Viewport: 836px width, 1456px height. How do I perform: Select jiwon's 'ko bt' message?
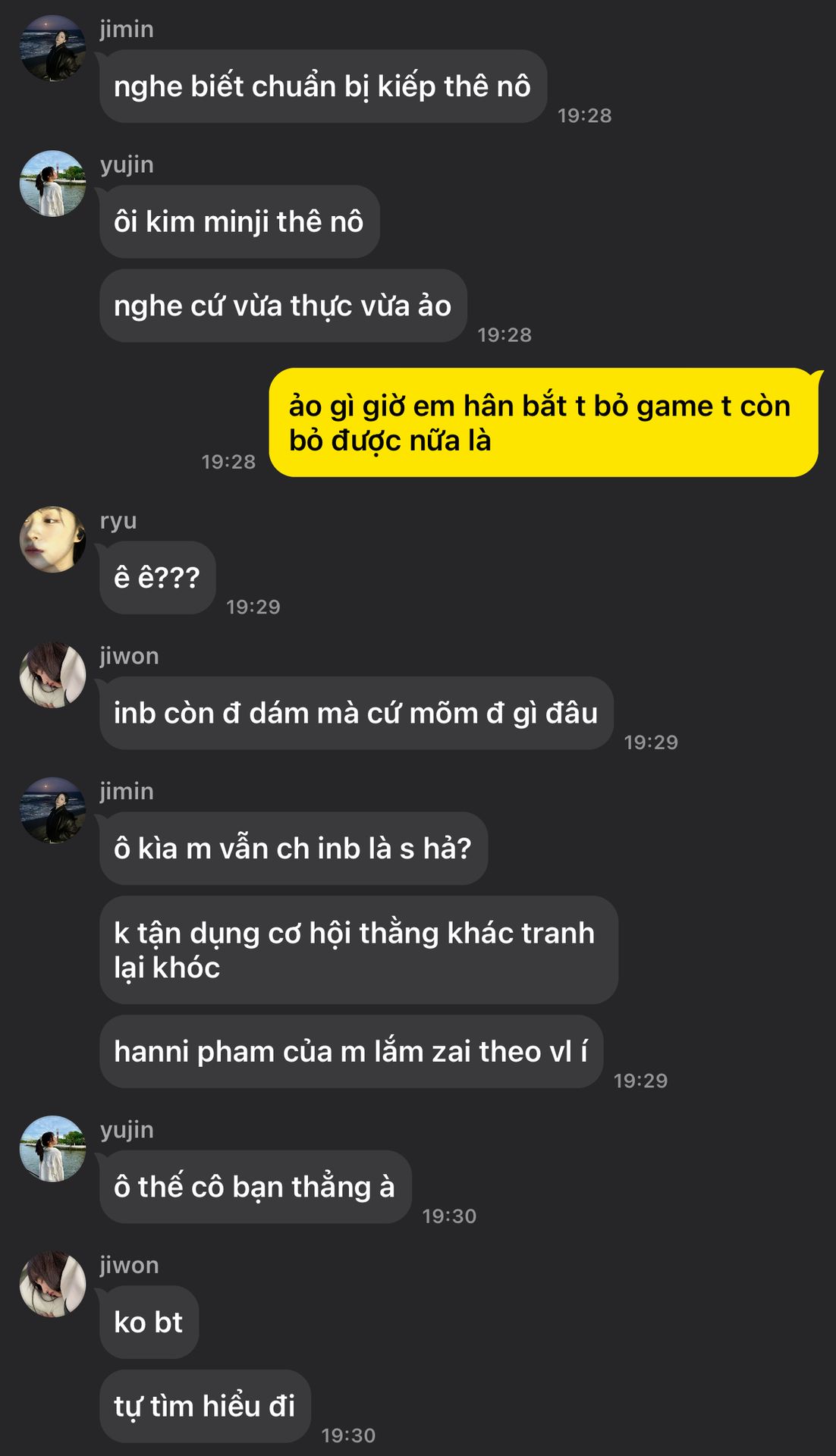pyautogui.click(x=149, y=1322)
